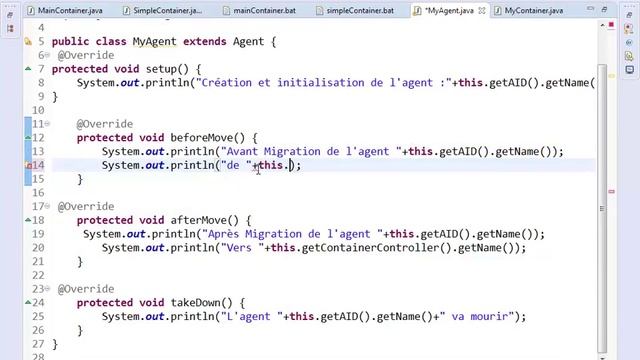Click the override indicator on line 12
Viewport: 640px width, 360px height.
pyautogui.click(x=28, y=138)
